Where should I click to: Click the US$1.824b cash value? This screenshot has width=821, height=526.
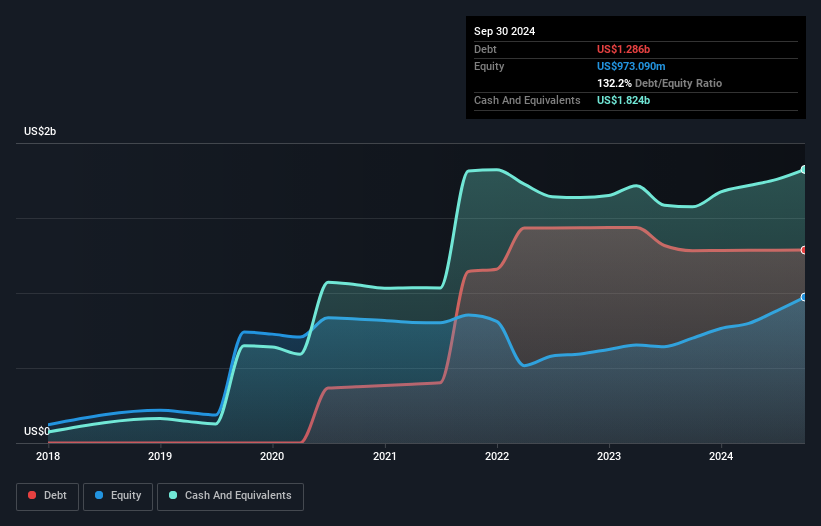(x=623, y=100)
